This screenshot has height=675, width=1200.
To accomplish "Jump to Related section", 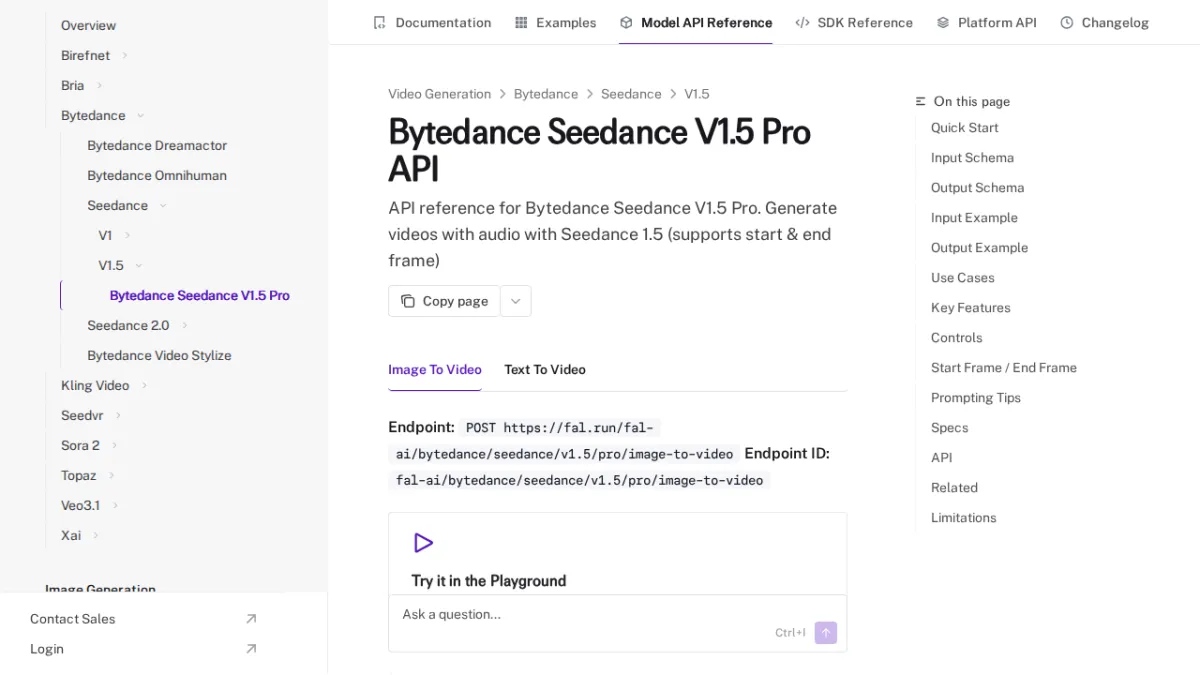I will pyautogui.click(x=954, y=487).
